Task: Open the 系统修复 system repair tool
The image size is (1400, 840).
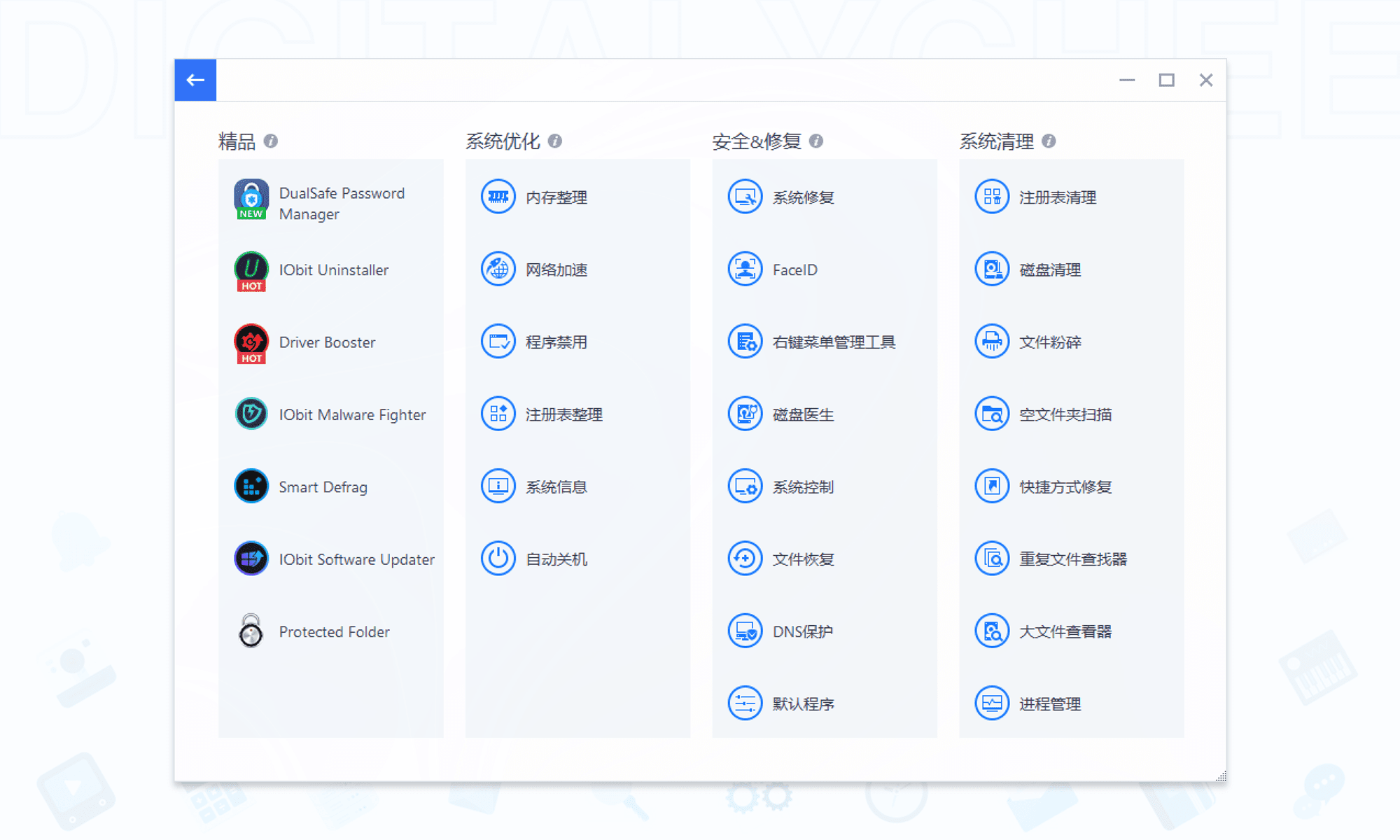Action: click(x=803, y=197)
